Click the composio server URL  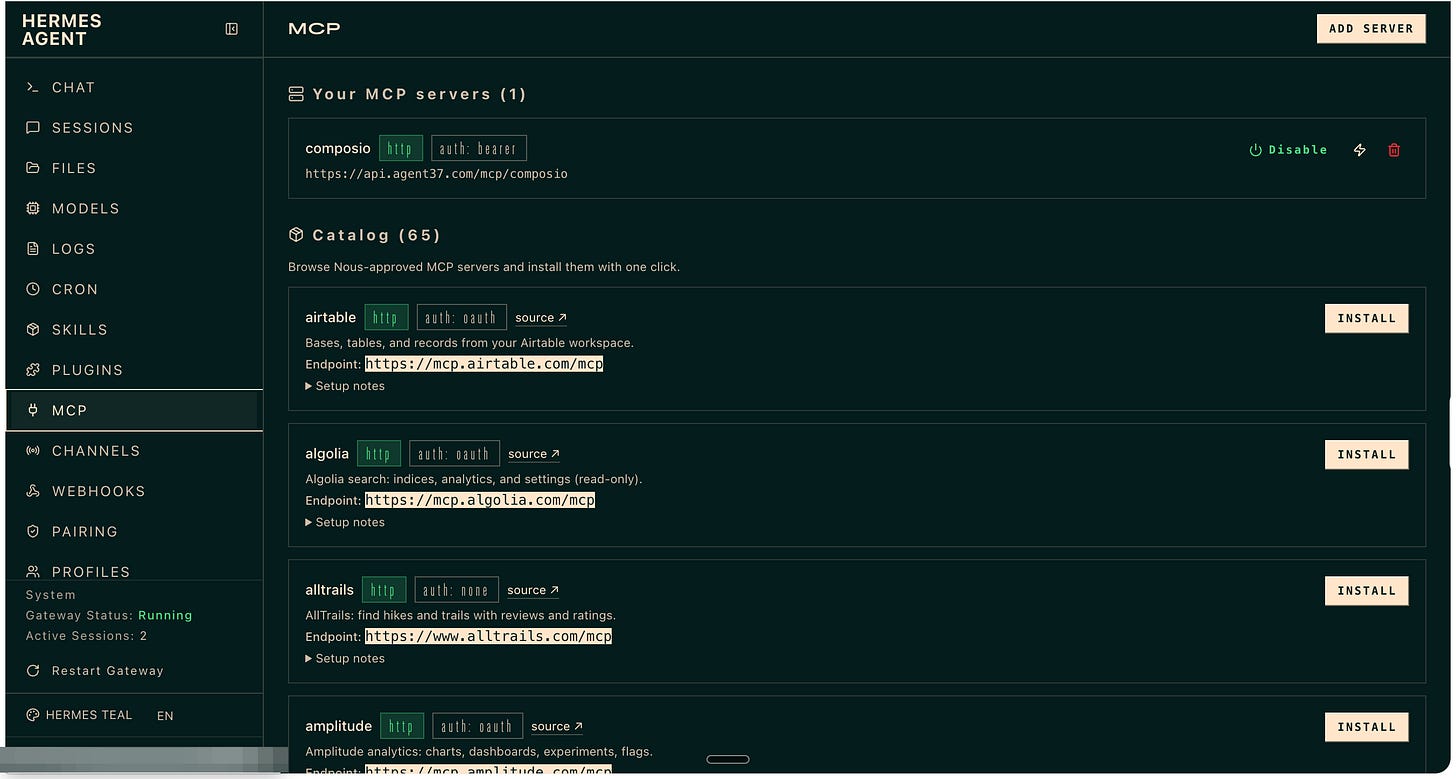point(436,174)
